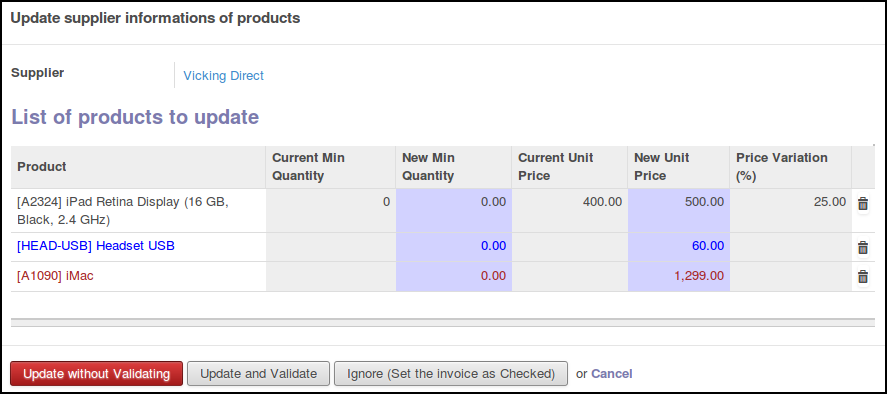The width and height of the screenshot is (887, 394).
Task: Delete the iMac row
Action: click(863, 277)
